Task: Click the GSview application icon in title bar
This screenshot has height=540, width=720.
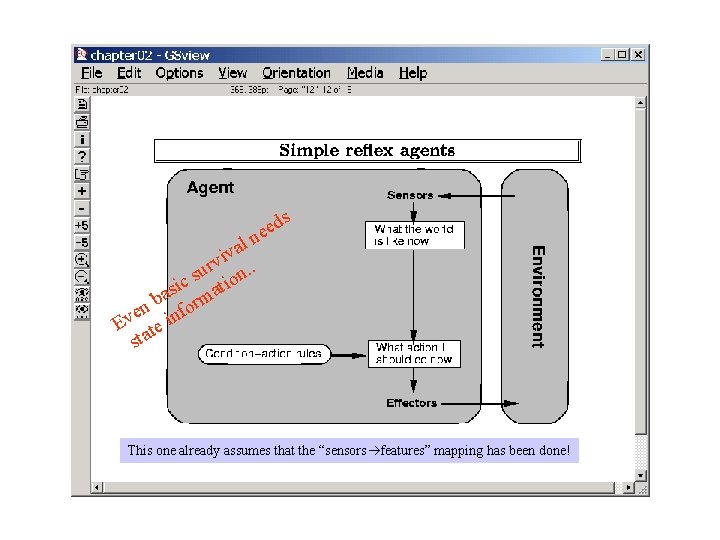Action: click(x=81, y=55)
